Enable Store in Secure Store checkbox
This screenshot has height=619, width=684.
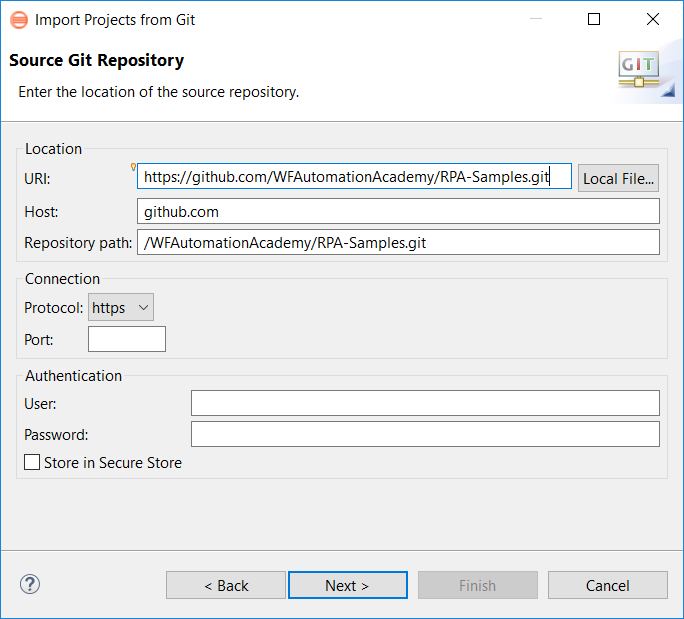click(x=32, y=462)
